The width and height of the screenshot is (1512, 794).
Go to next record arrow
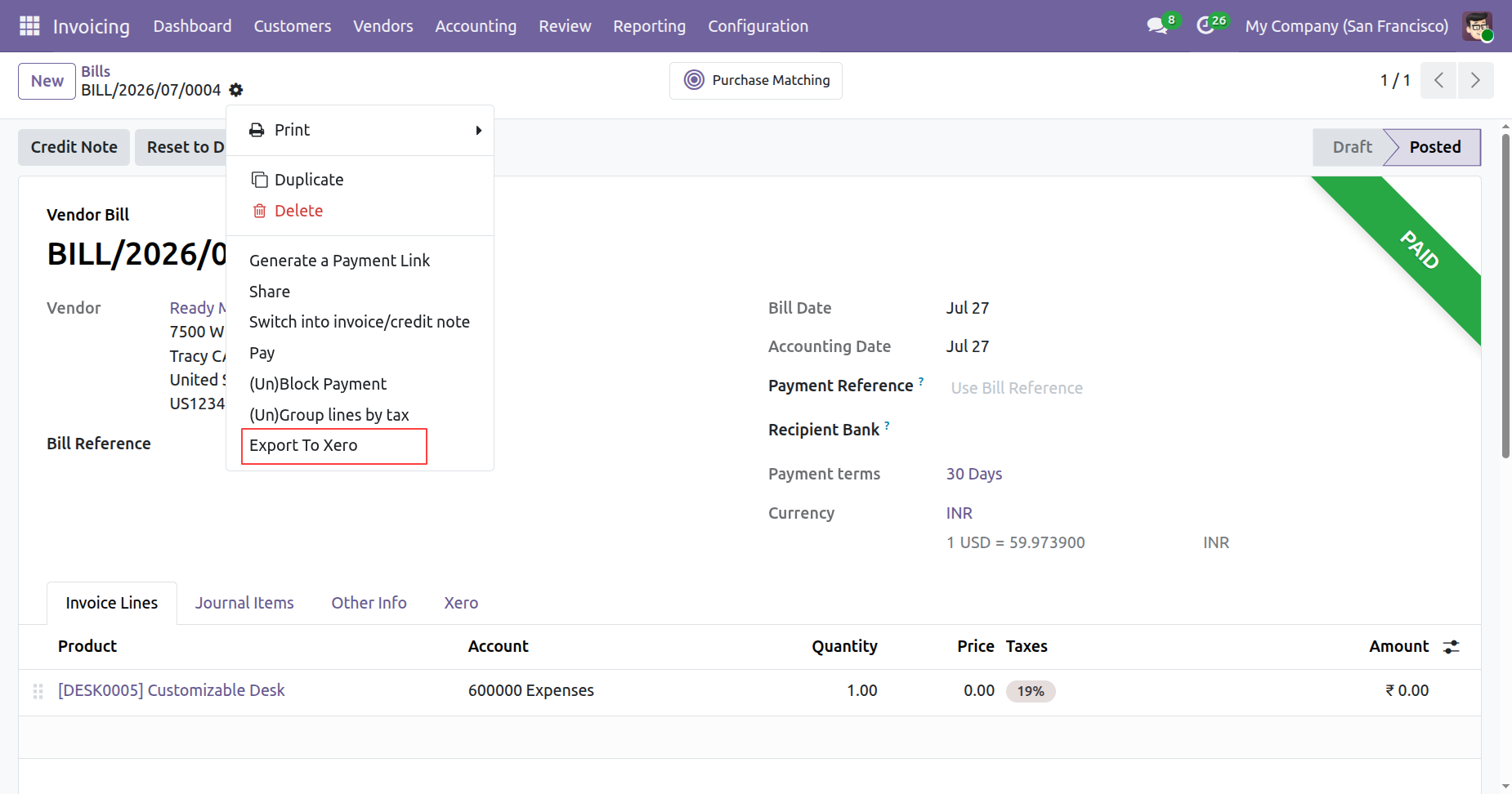1475,80
